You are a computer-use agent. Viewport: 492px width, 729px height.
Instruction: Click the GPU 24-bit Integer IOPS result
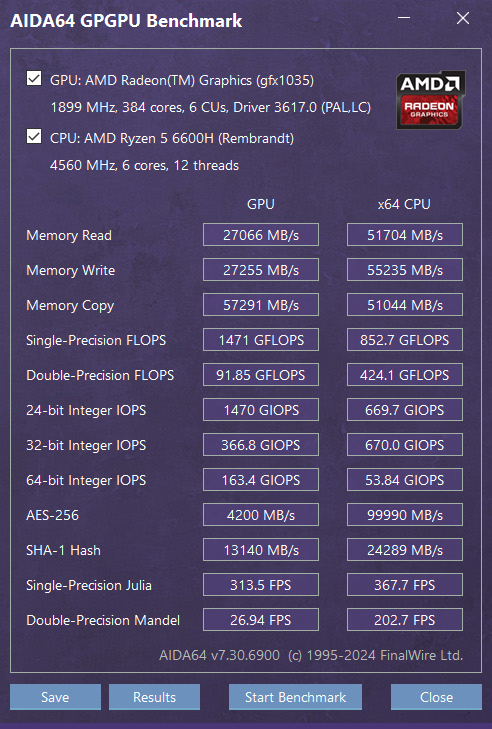261,410
